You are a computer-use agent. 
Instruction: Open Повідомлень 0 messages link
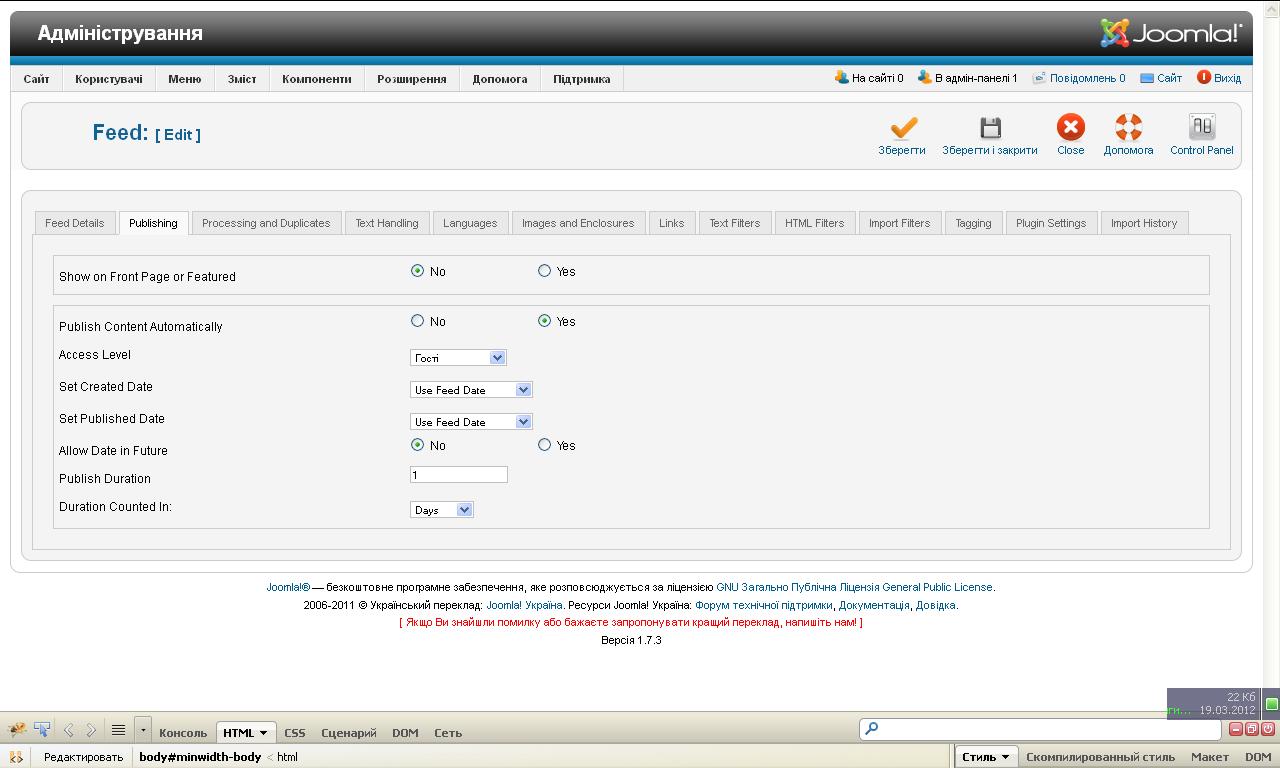(x=1079, y=77)
